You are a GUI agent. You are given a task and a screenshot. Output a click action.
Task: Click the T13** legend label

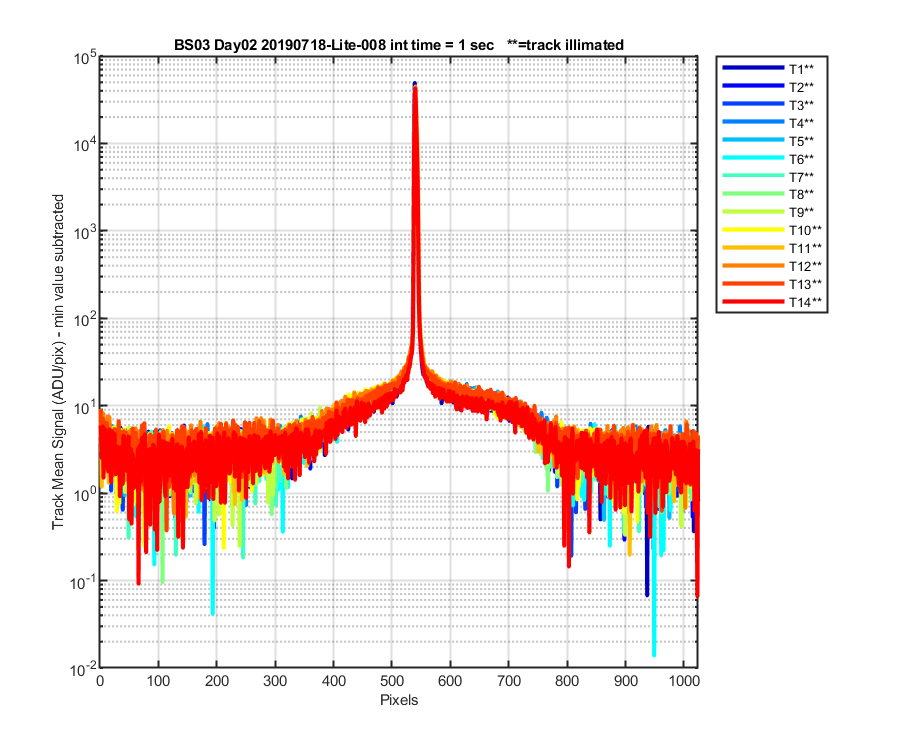coord(805,284)
